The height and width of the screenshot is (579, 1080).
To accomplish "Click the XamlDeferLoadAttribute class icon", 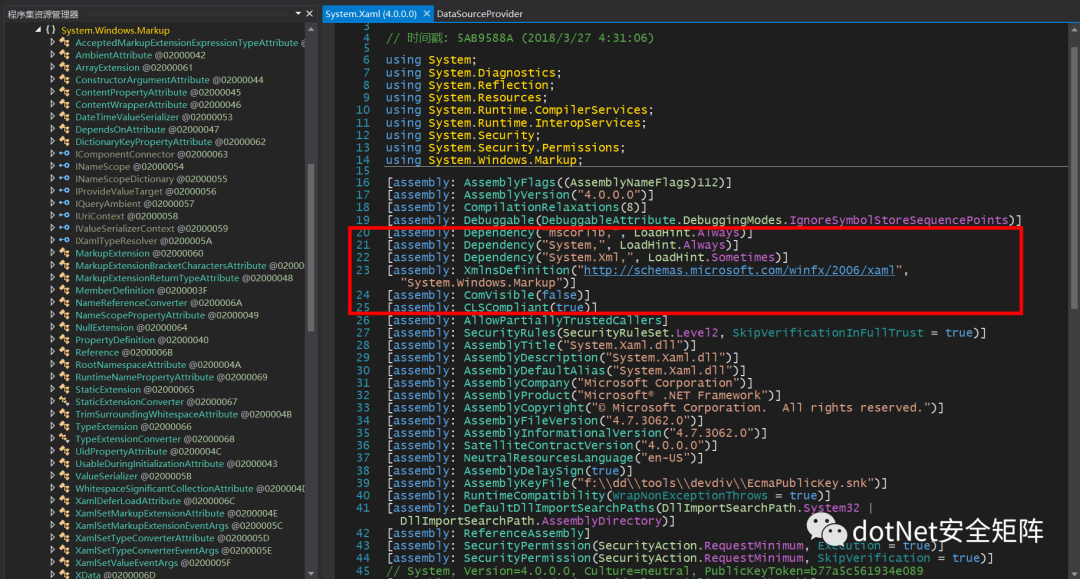I will pyautogui.click(x=64, y=501).
